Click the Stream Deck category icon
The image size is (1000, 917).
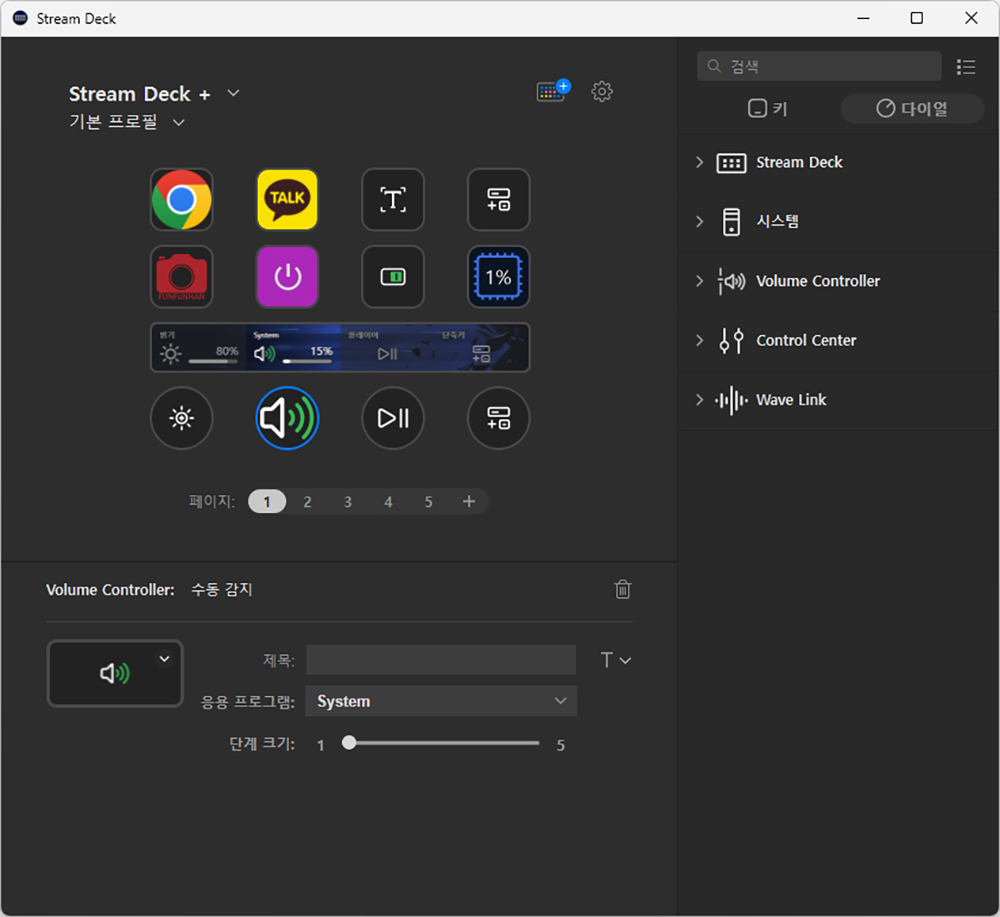click(732, 163)
